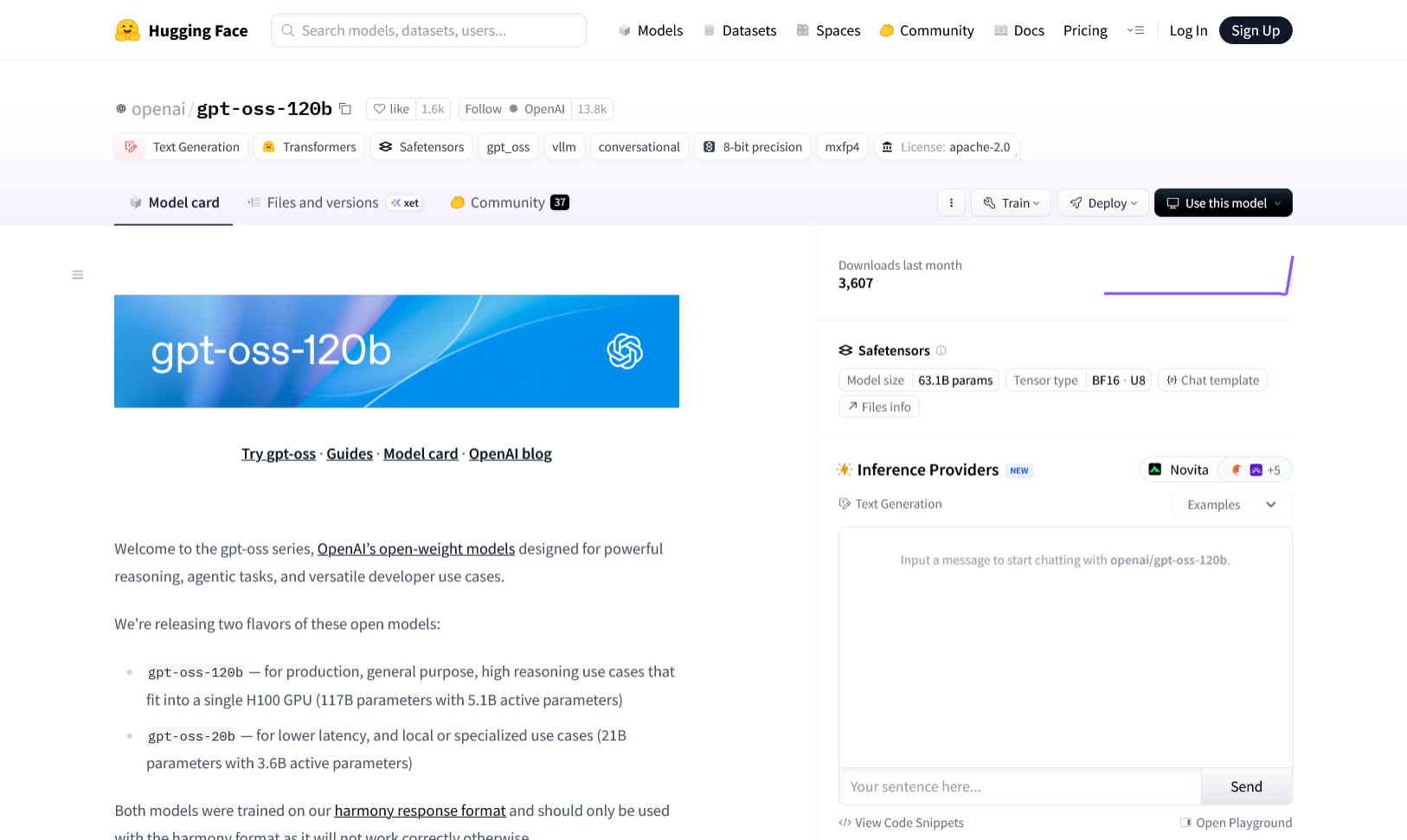Click the conversational tag
1407x840 pixels.
(639, 147)
